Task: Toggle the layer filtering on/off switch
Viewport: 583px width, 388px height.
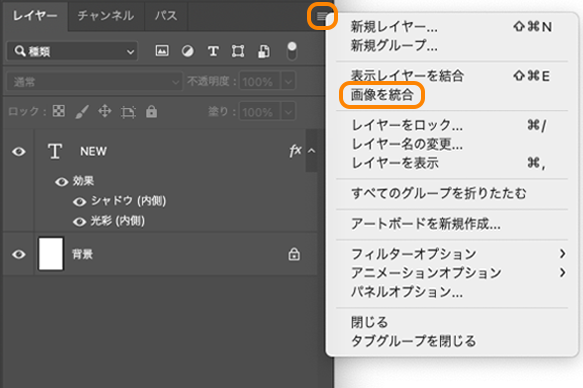Action: (x=292, y=51)
